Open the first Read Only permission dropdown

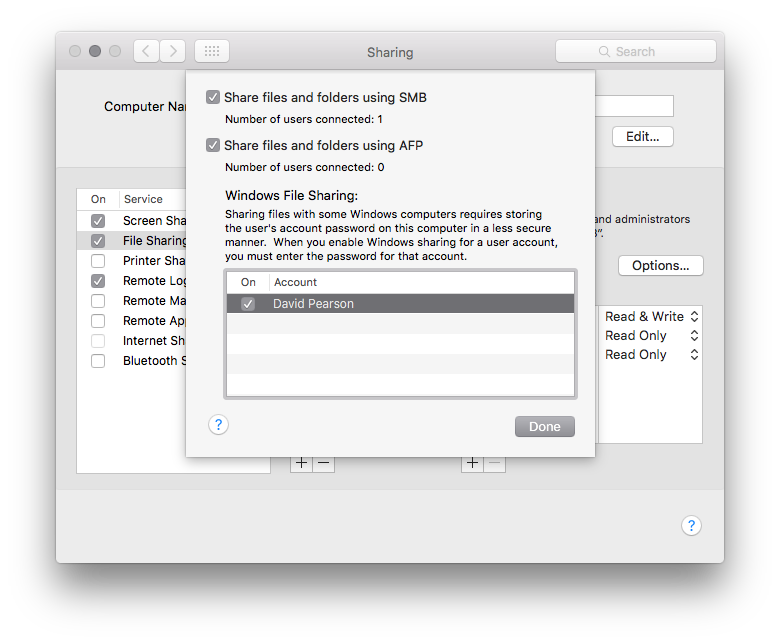[x=651, y=335]
